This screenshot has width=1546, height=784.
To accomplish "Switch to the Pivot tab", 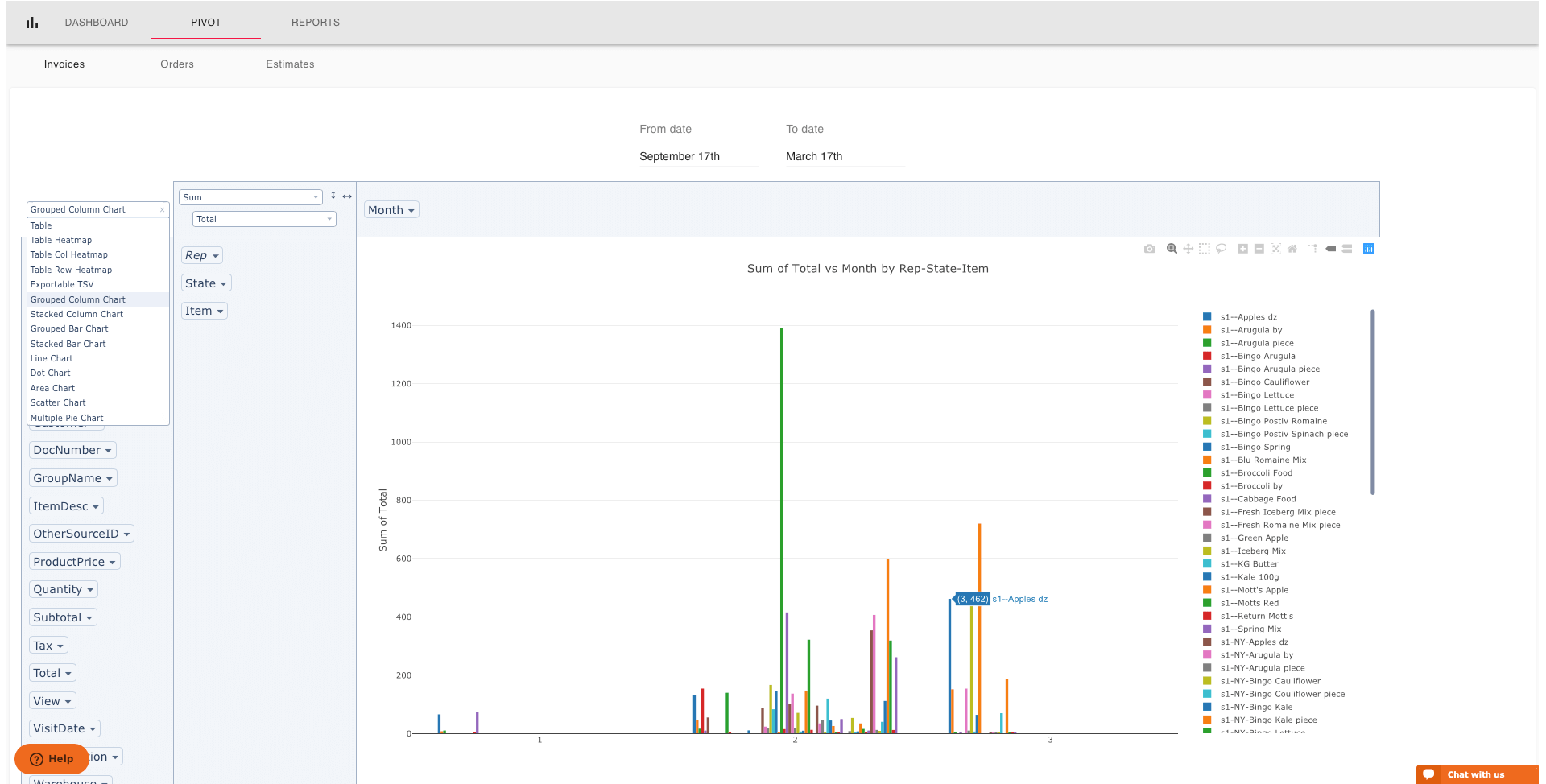I will coord(206,23).
